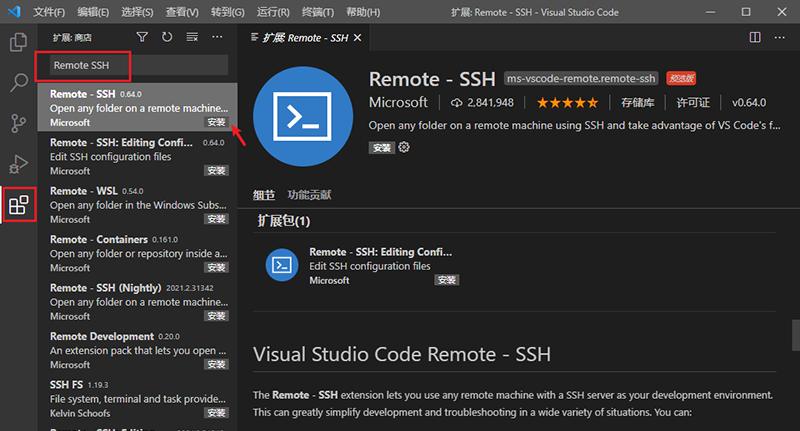Click the 扩展包(1) section heading

tap(284, 221)
